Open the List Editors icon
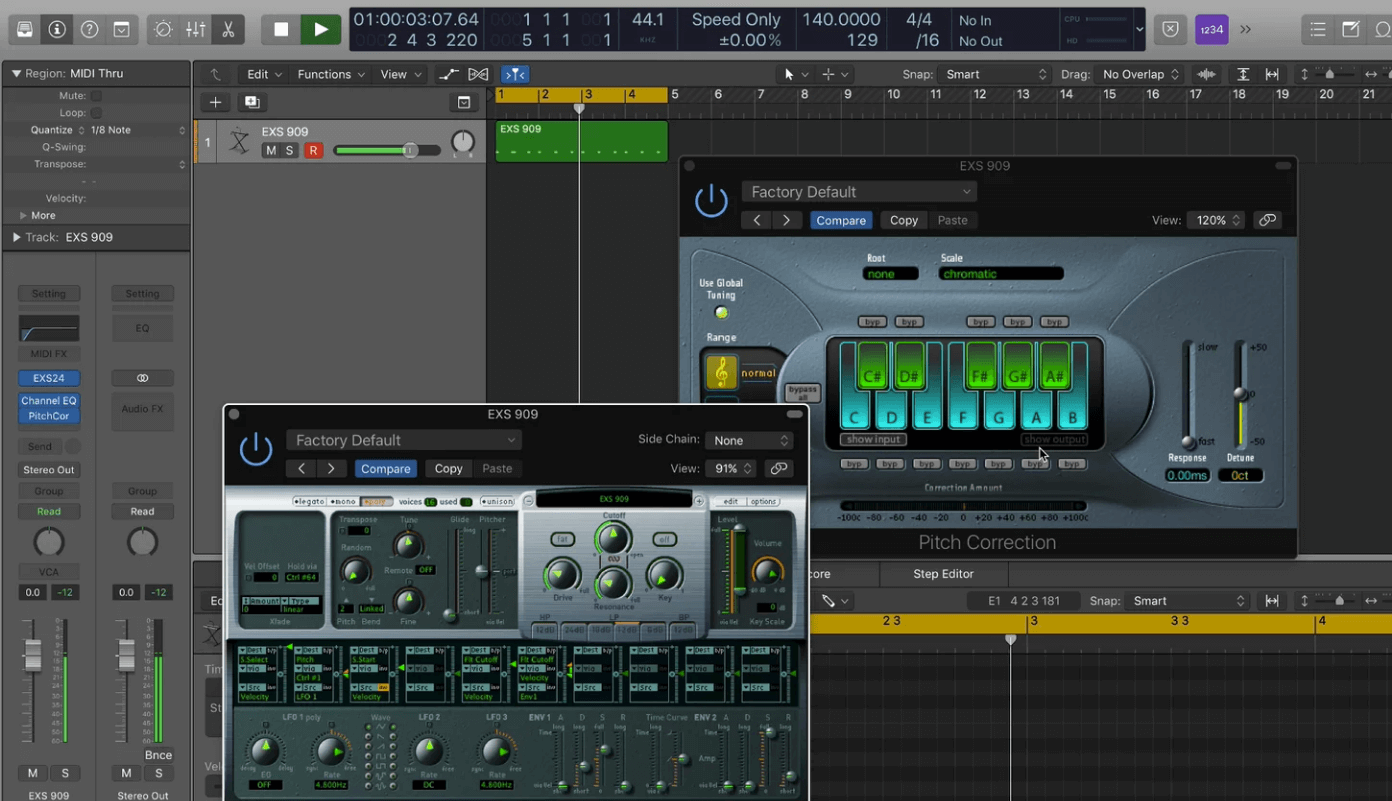 [x=1318, y=30]
